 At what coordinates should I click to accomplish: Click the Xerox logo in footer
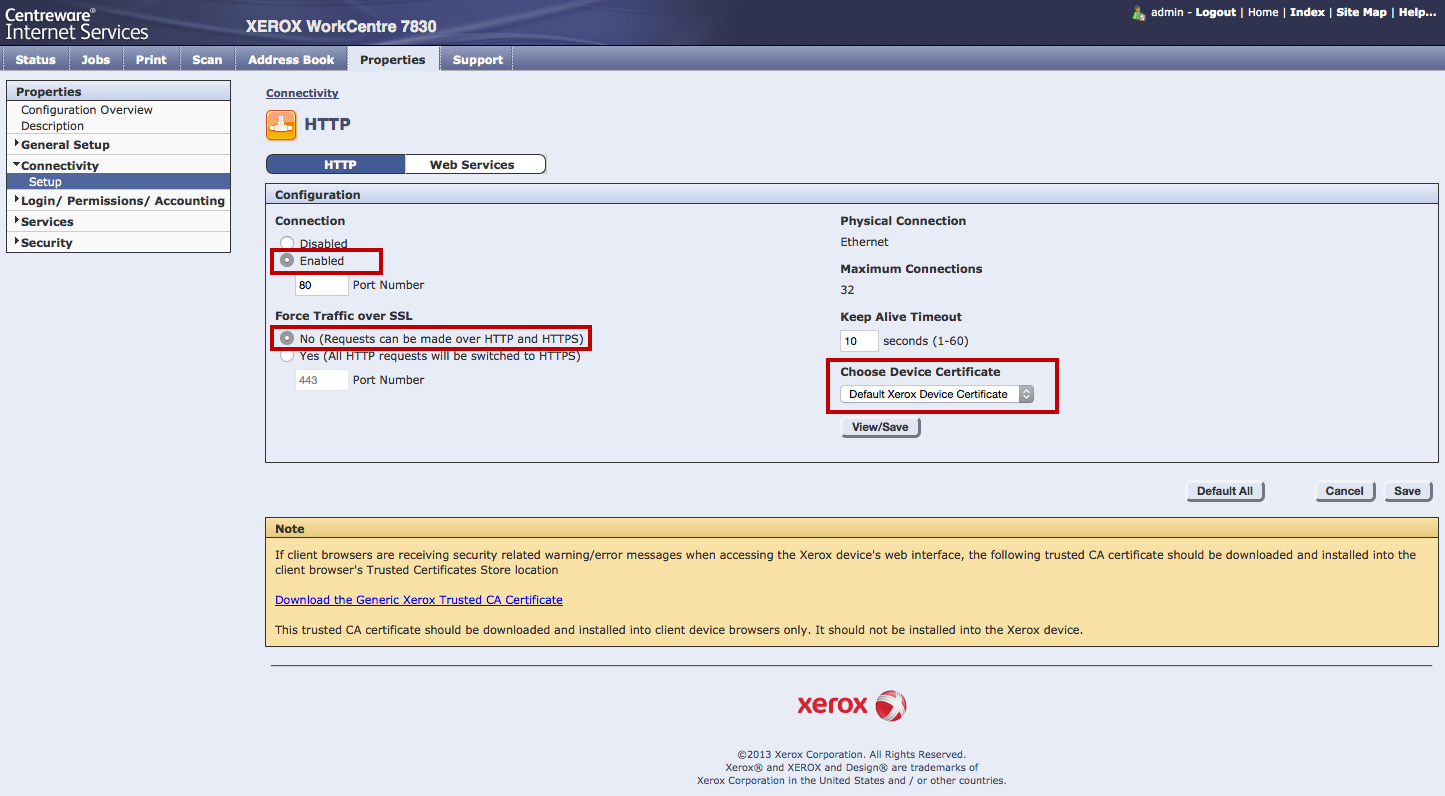pos(852,705)
